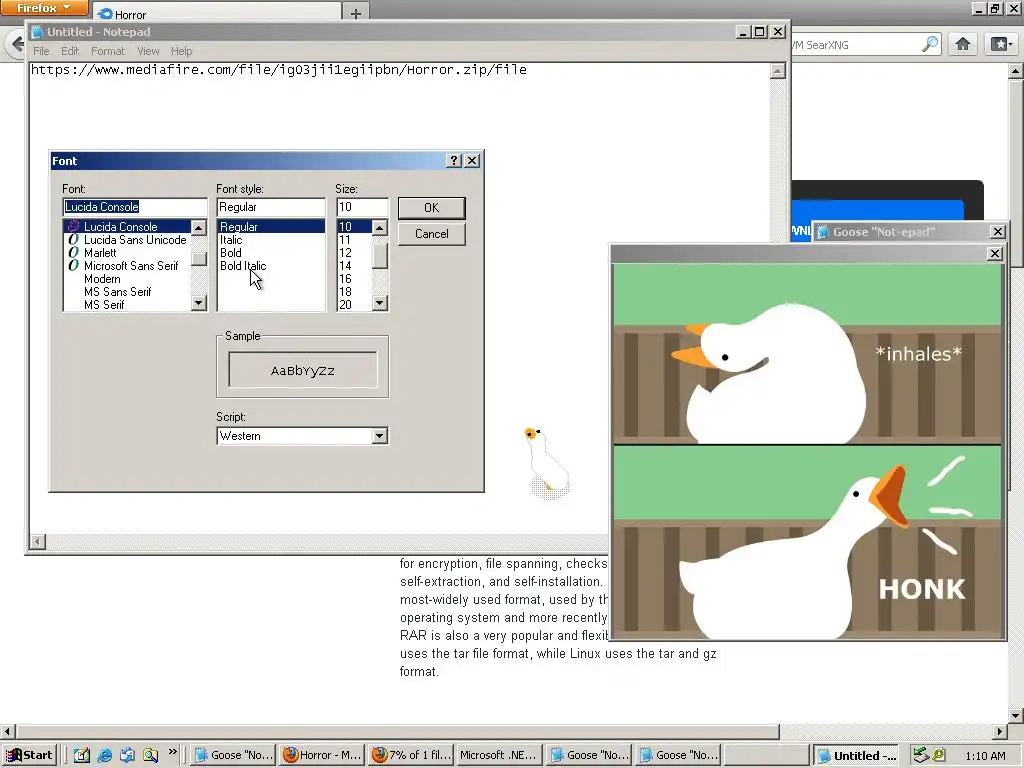Click TrueType icon beside Lucida Console

pyautogui.click(x=73, y=227)
